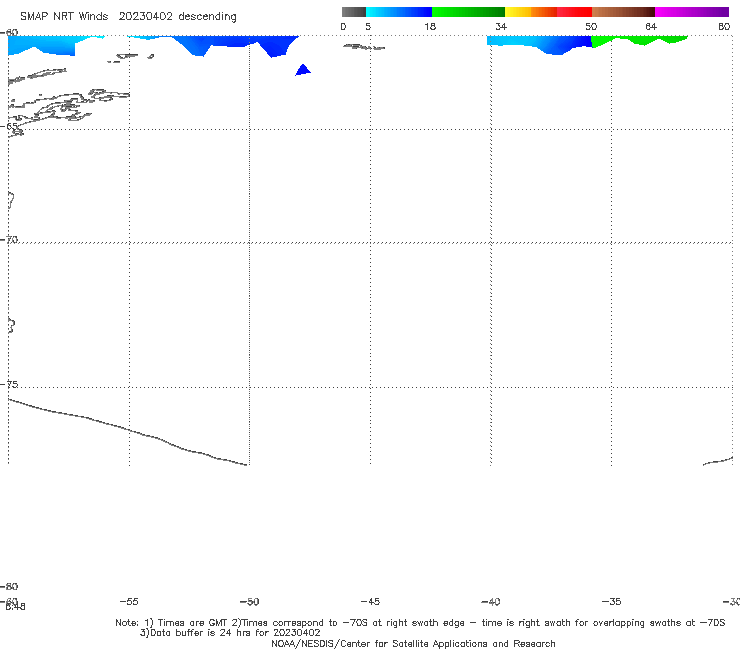Click the longitude label '-35'
Image resolution: width=740 pixels, height=650 pixels.
612,601
